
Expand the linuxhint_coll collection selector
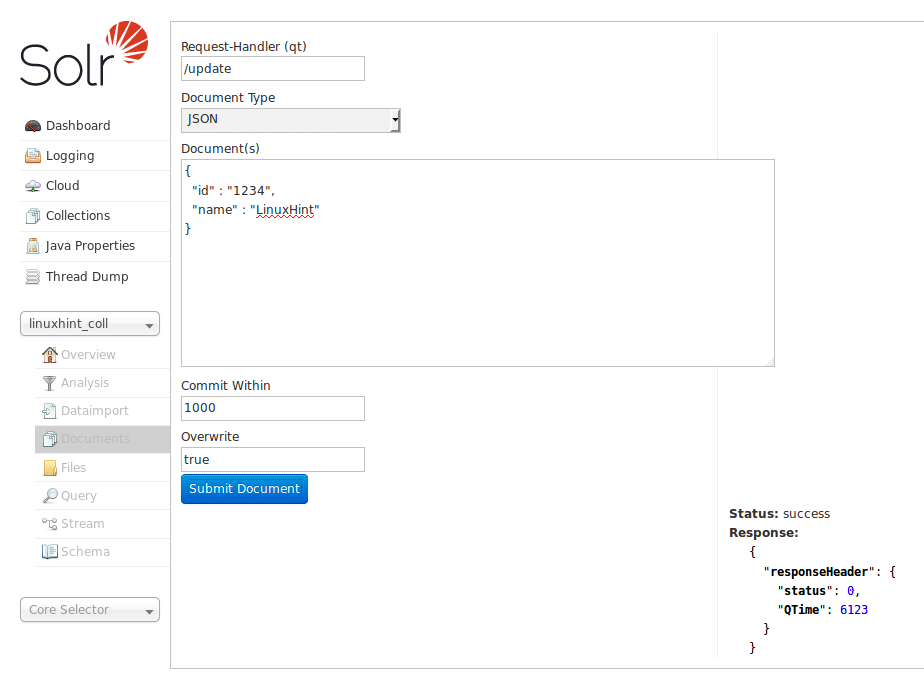point(90,324)
